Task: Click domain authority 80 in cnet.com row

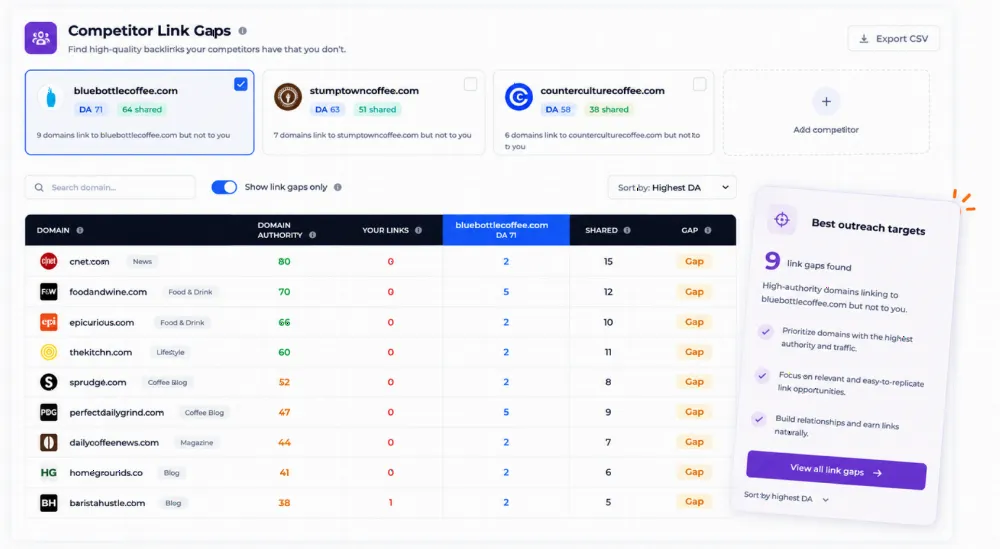Action: 284,261
